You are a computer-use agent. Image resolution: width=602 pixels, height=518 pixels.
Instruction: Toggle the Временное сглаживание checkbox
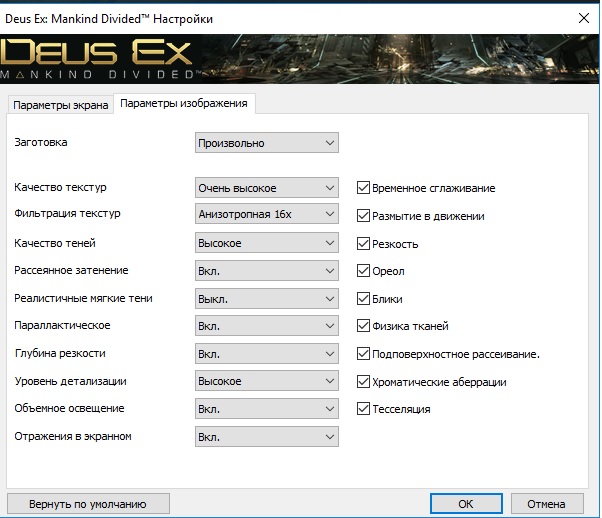363,188
